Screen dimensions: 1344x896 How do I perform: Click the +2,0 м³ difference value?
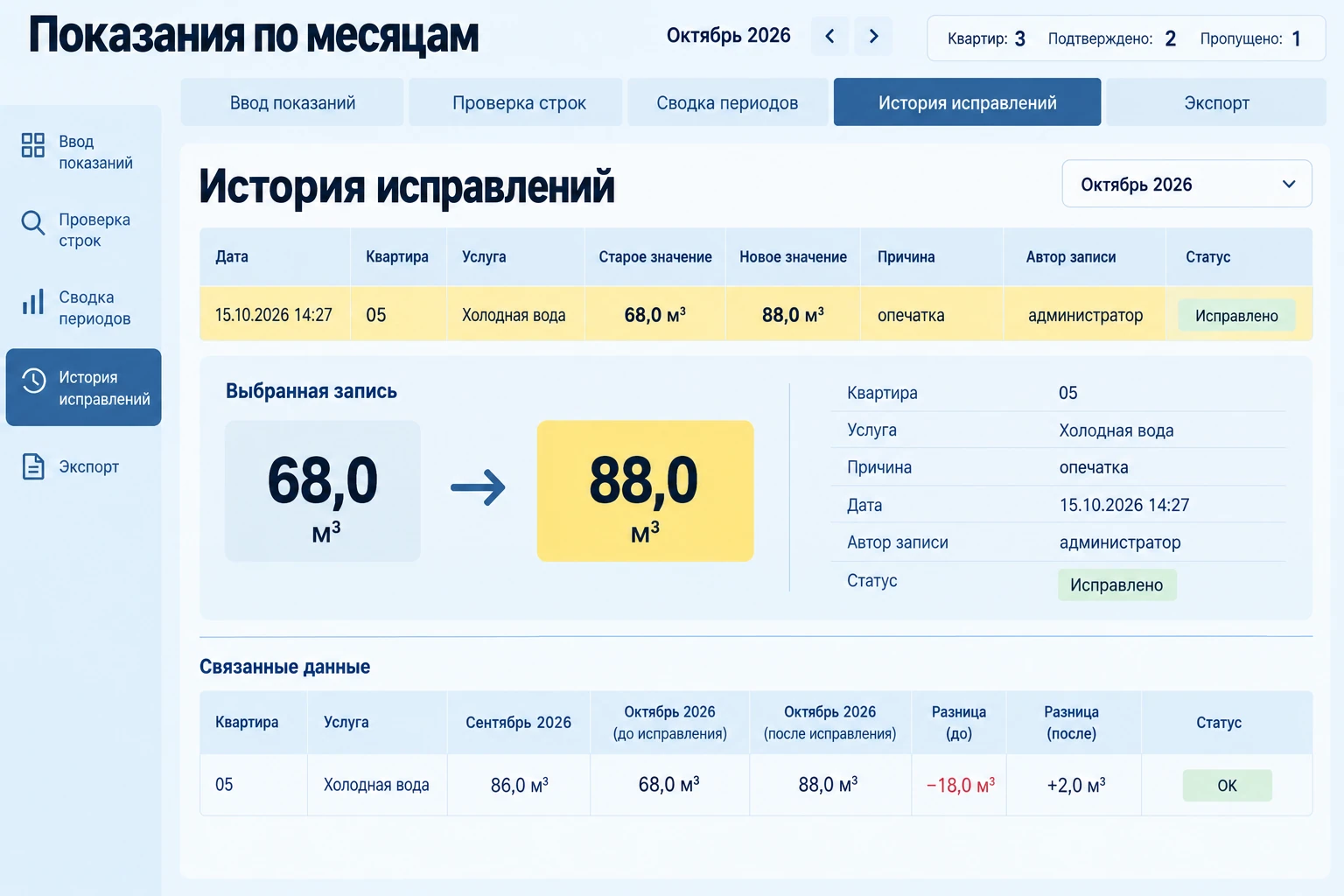[x=1076, y=786]
